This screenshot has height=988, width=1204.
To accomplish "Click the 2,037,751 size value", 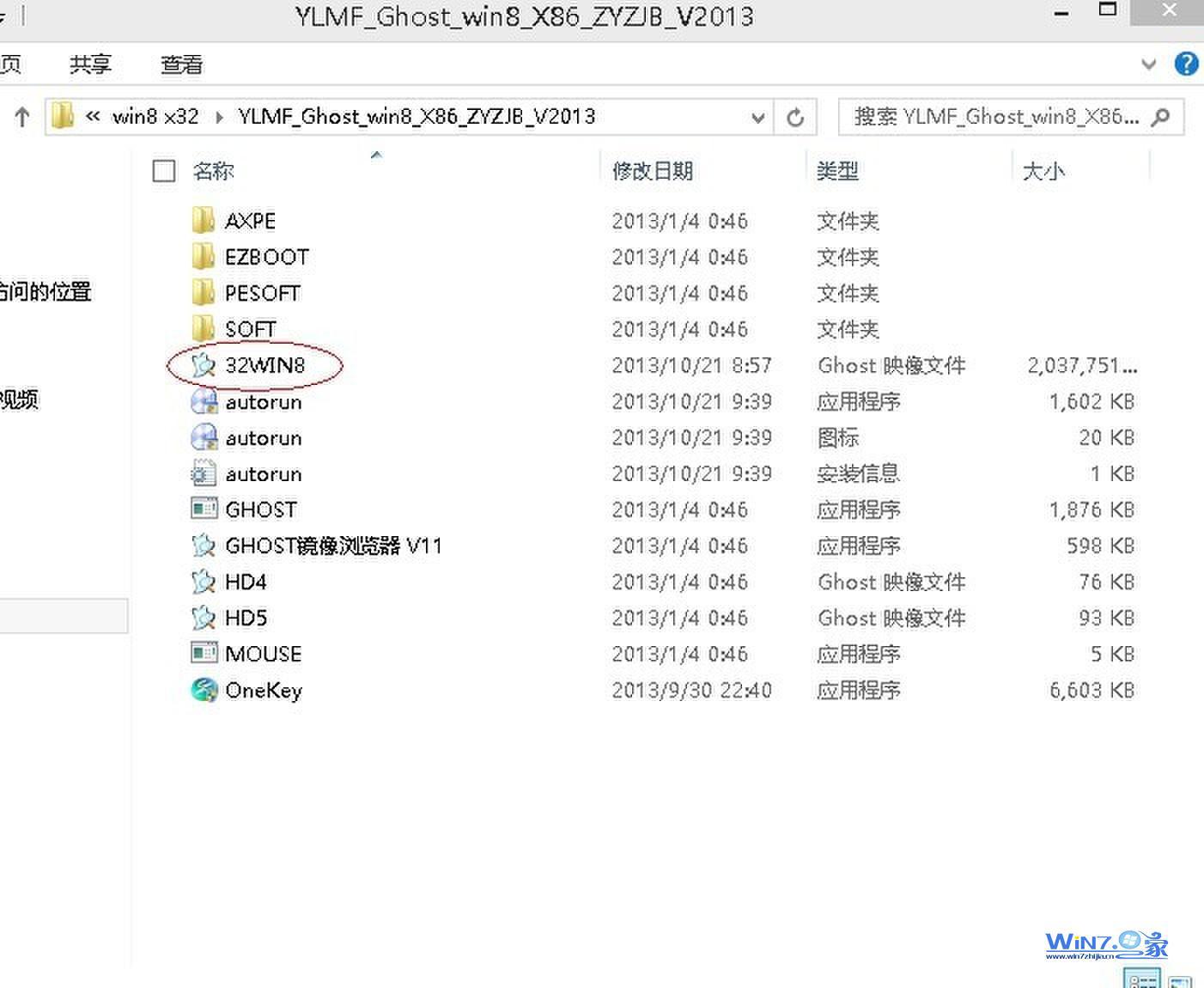I will [1082, 365].
